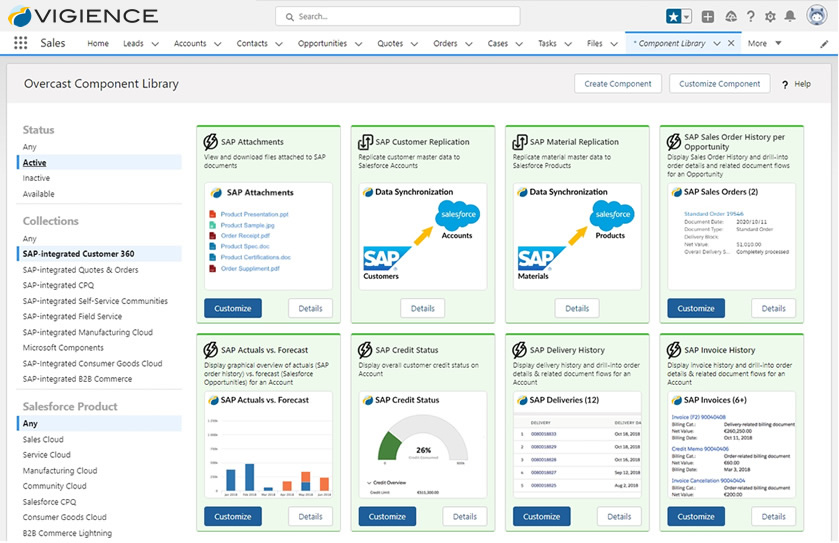Expand the Opportunities dropdown chevron
The image size is (839, 543).
tap(359, 44)
